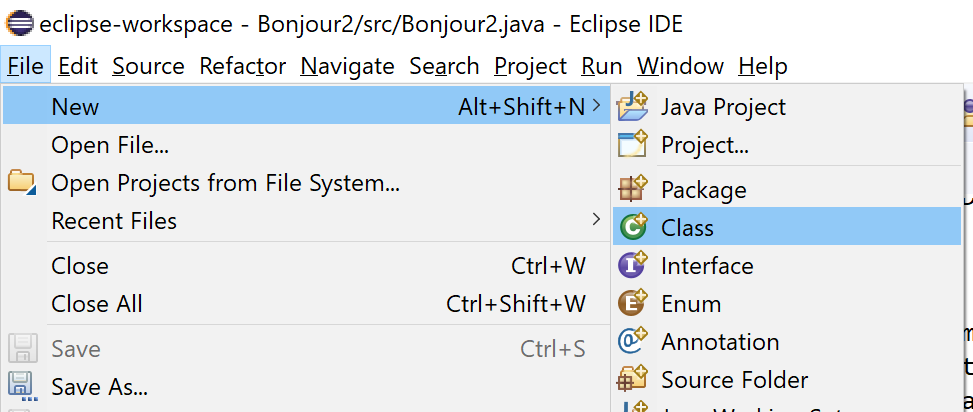Click the brown Enum icon
Viewport: 973px width, 412px height.
633,303
